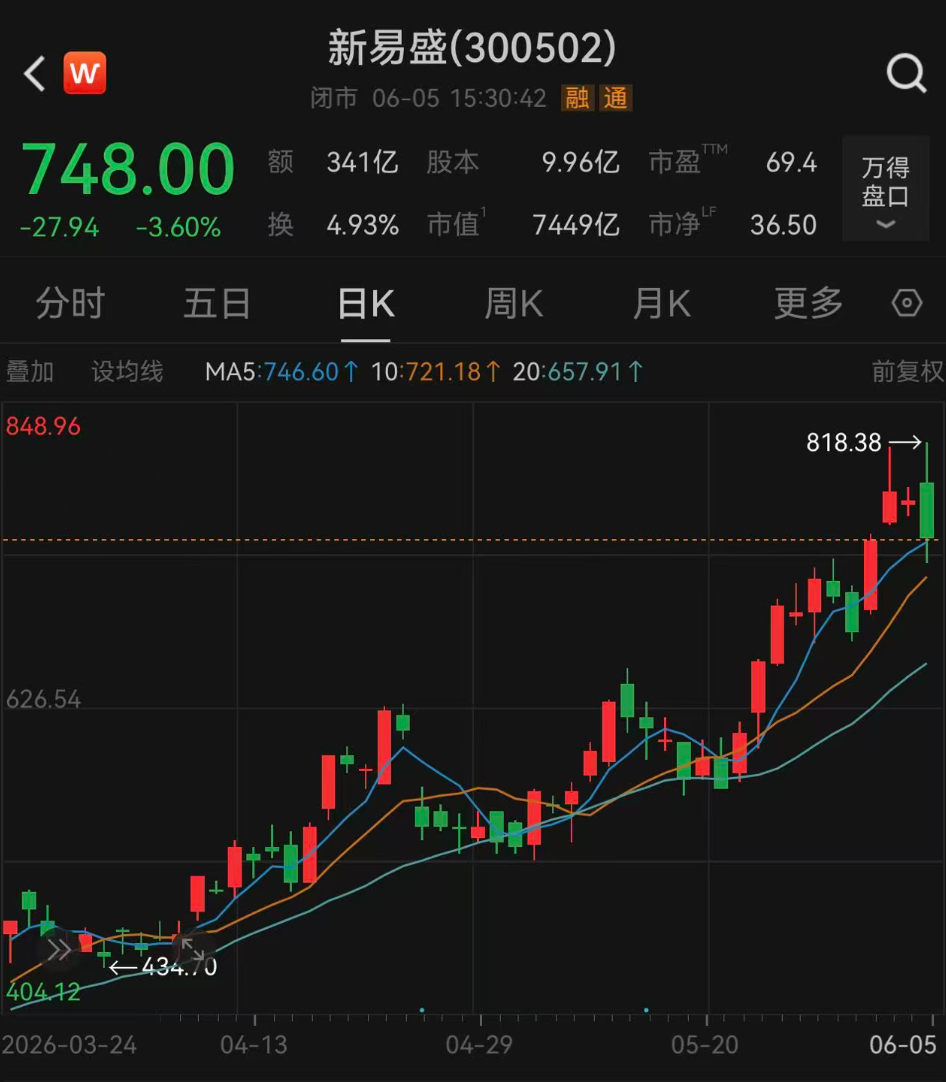
Task: Tap the market cap value 7449亿
Action: 575,225
